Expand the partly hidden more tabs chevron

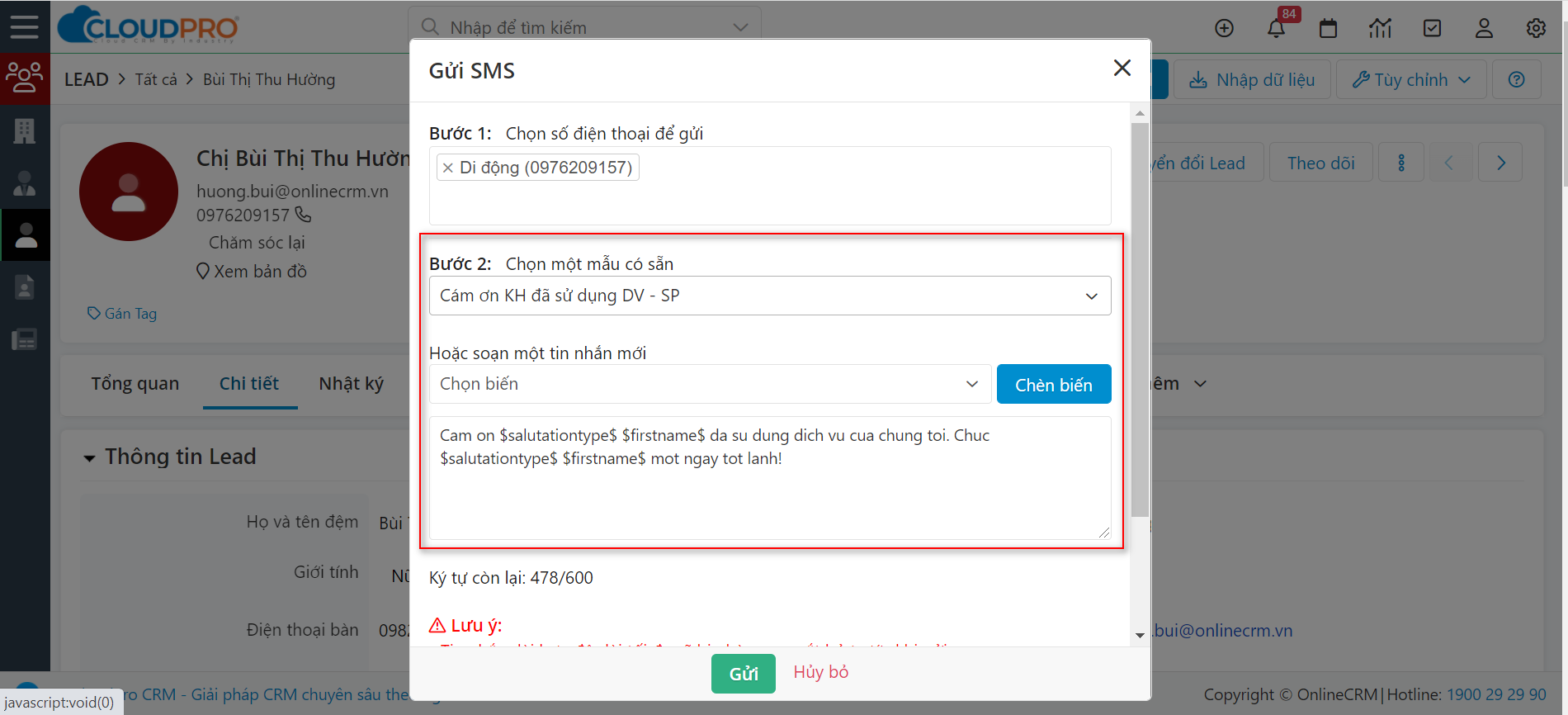pyautogui.click(x=1200, y=383)
